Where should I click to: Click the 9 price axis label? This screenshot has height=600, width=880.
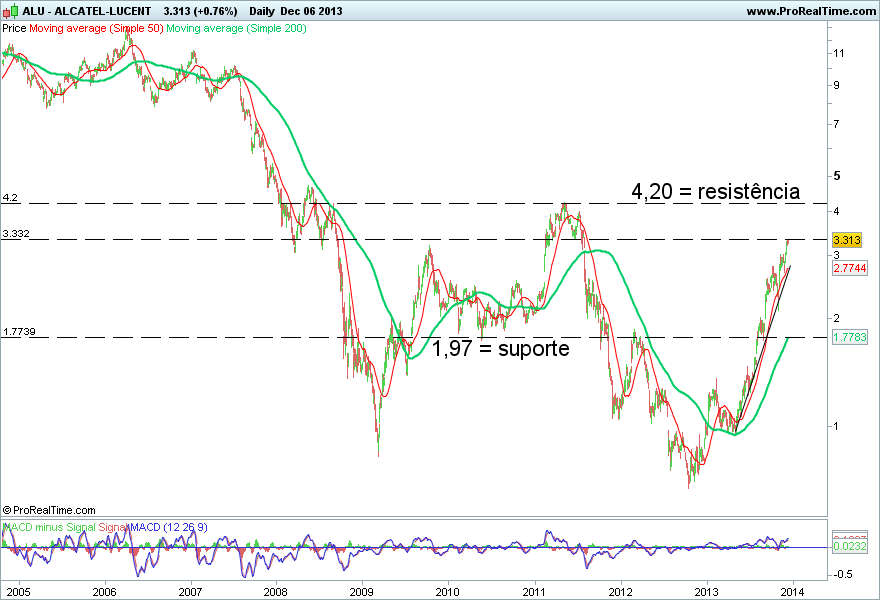click(x=837, y=85)
